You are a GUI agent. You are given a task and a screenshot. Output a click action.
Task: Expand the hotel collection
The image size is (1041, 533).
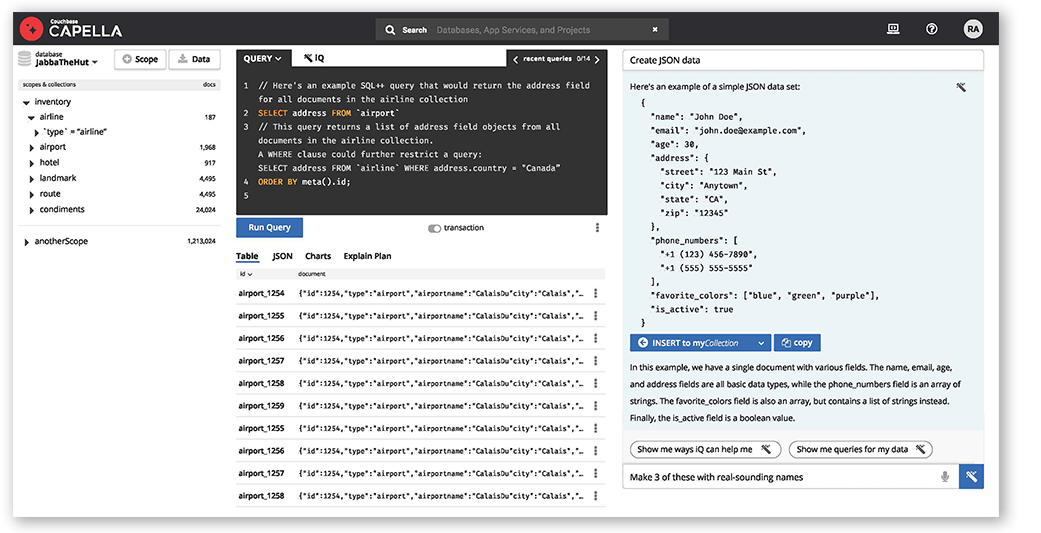31,163
